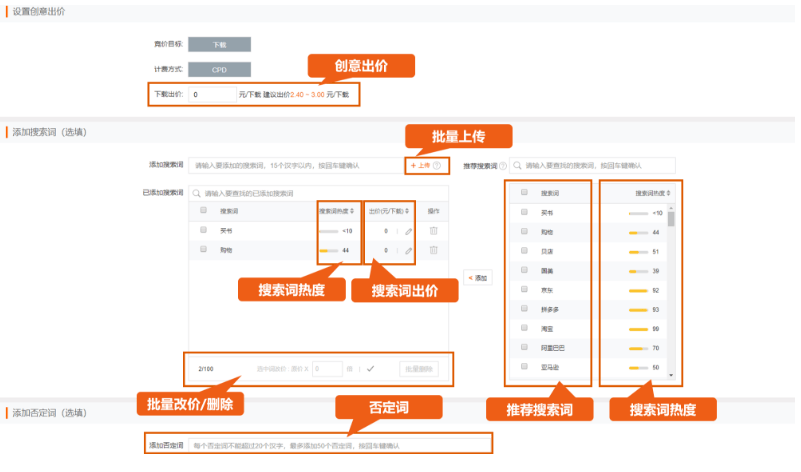Check 国美 in the recommended keywords list
Image resolution: width=801 pixels, height=472 pixels.
(524, 270)
